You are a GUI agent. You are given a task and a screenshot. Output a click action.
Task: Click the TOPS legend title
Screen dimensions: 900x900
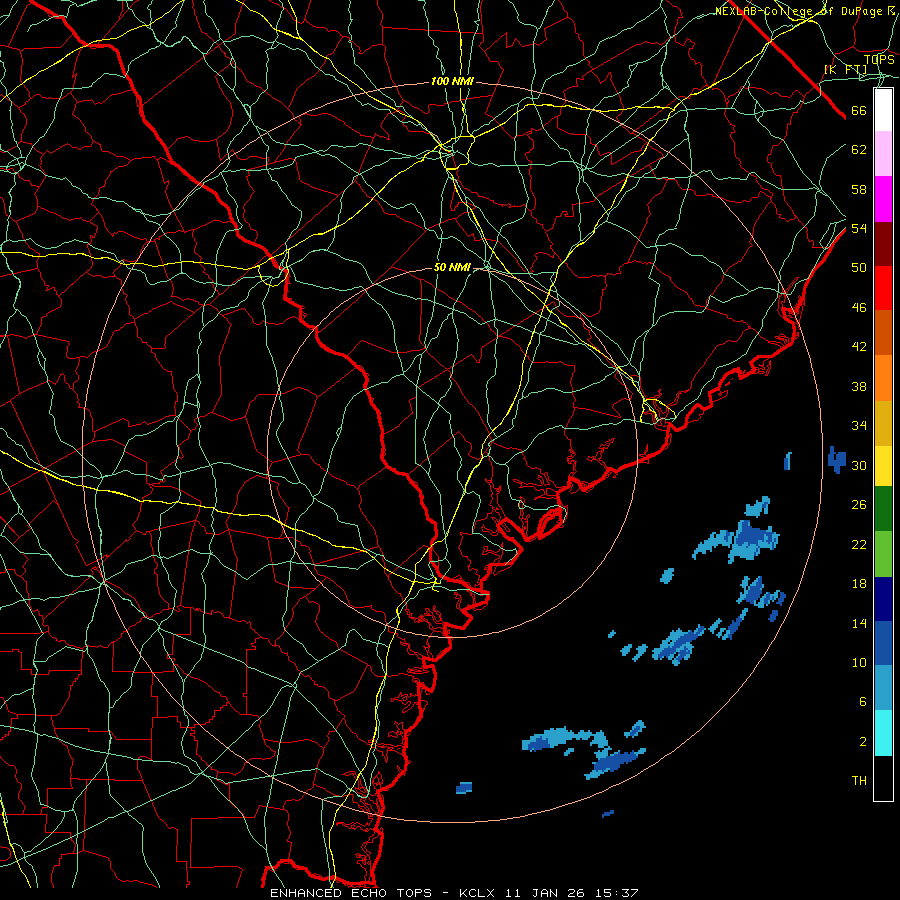point(879,59)
